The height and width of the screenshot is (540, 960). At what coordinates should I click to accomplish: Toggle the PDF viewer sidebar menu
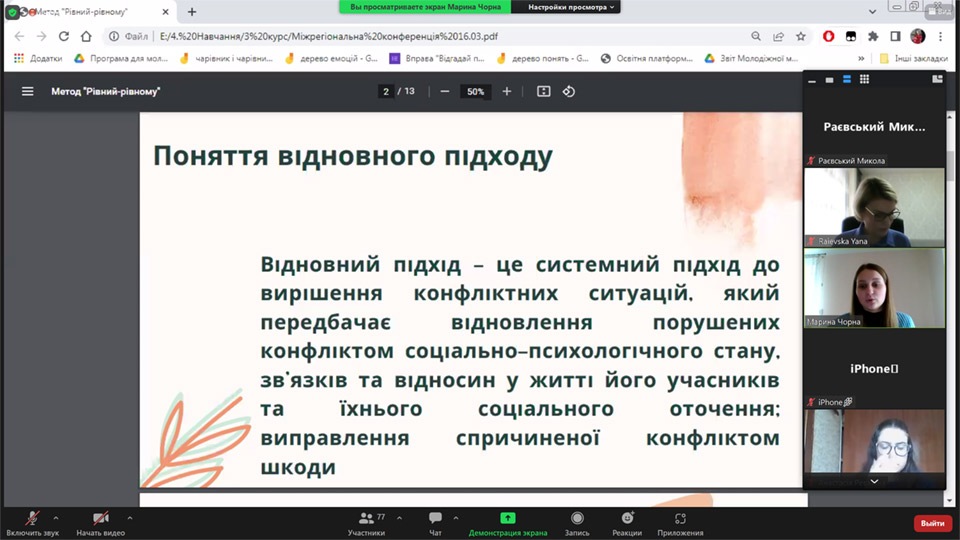[27, 91]
